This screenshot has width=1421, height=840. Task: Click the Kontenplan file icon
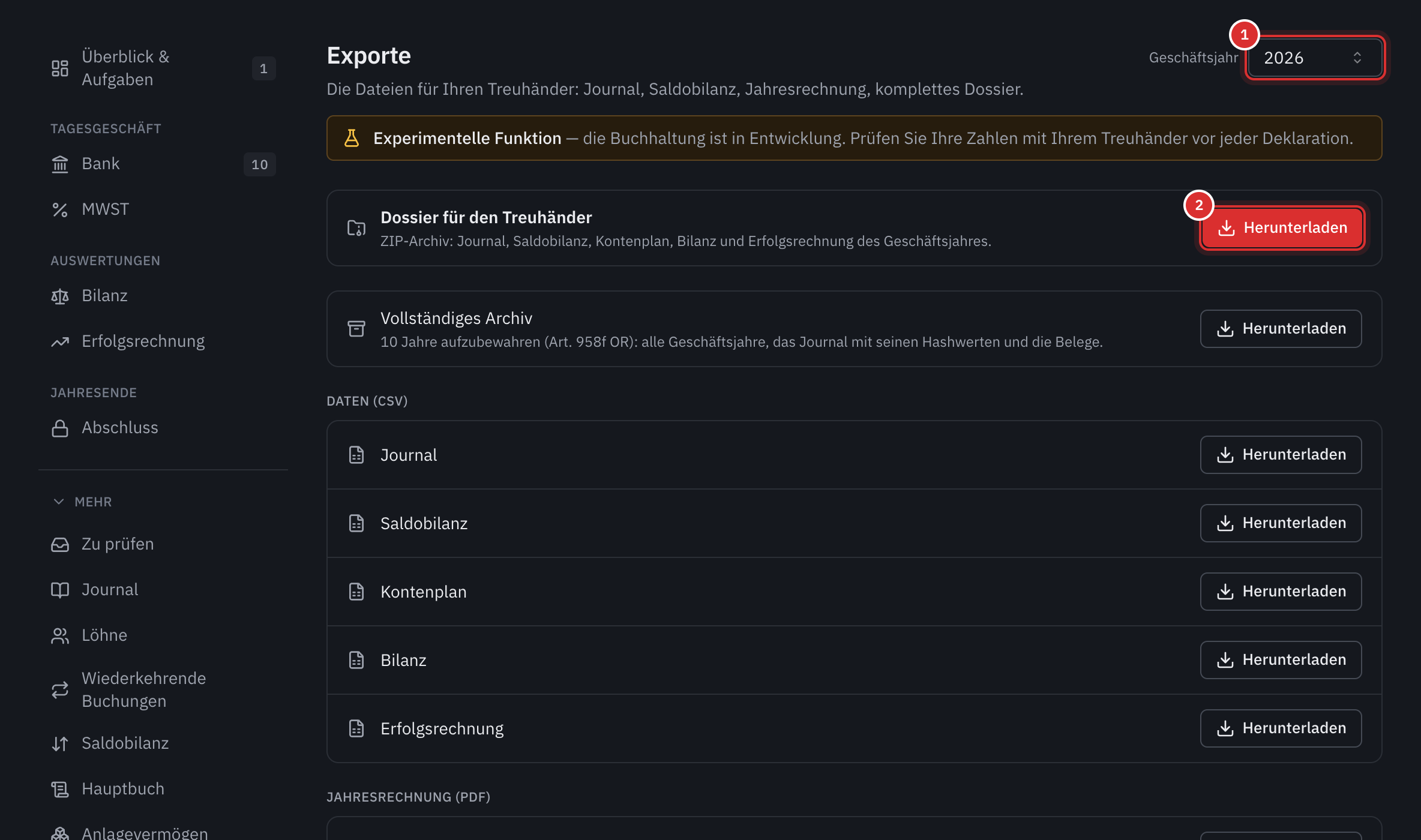click(356, 592)
